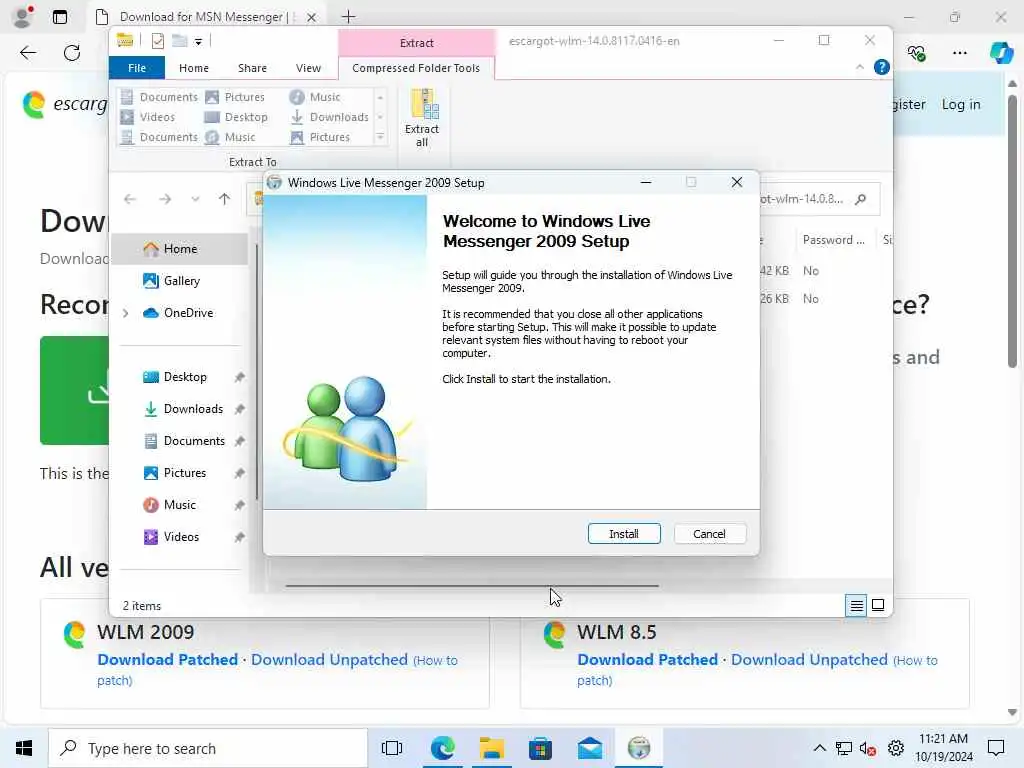This screenshot has height=768, width=1024.
Task: Open Microsoft Store from taskbar
Action: pyautogui.click(x=540, y=748)
